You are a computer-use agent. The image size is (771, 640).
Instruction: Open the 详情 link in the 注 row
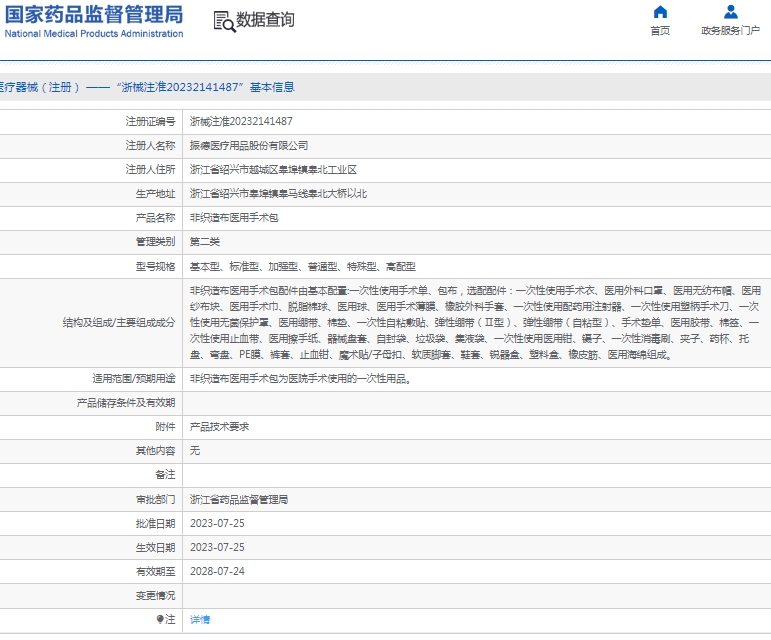(200, 620)
